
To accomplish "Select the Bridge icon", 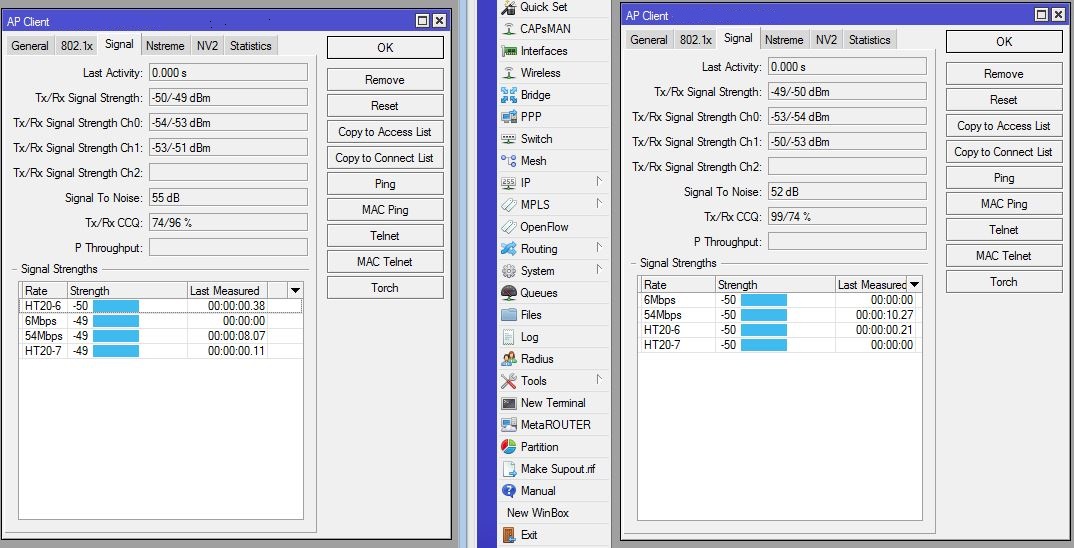I will (508, 95).
